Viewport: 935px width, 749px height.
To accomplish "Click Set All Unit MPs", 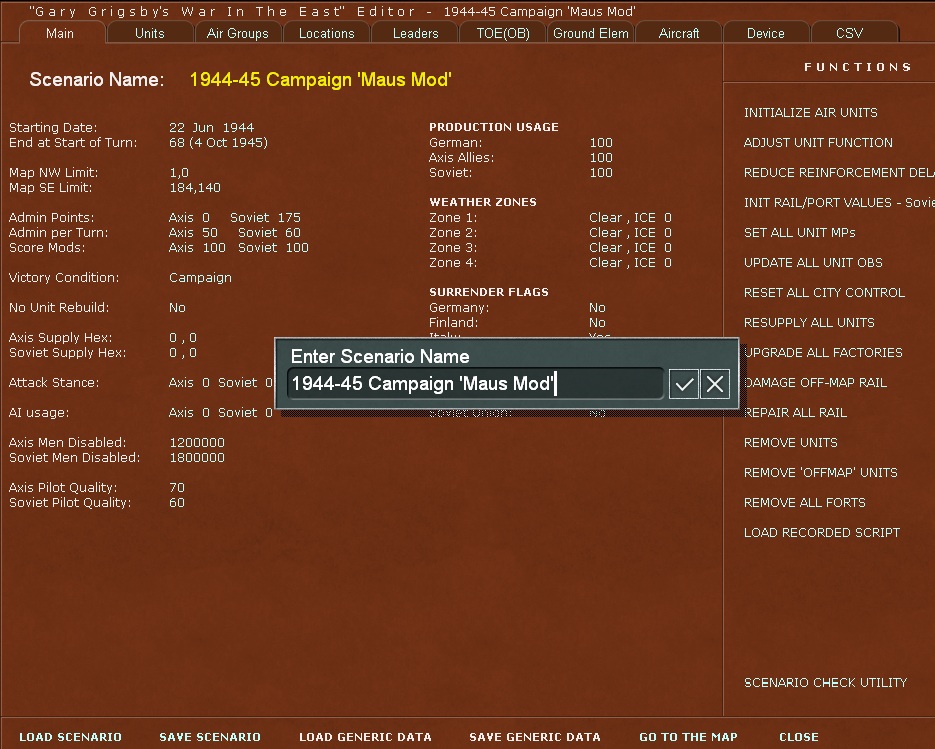I will pos(800,233).
